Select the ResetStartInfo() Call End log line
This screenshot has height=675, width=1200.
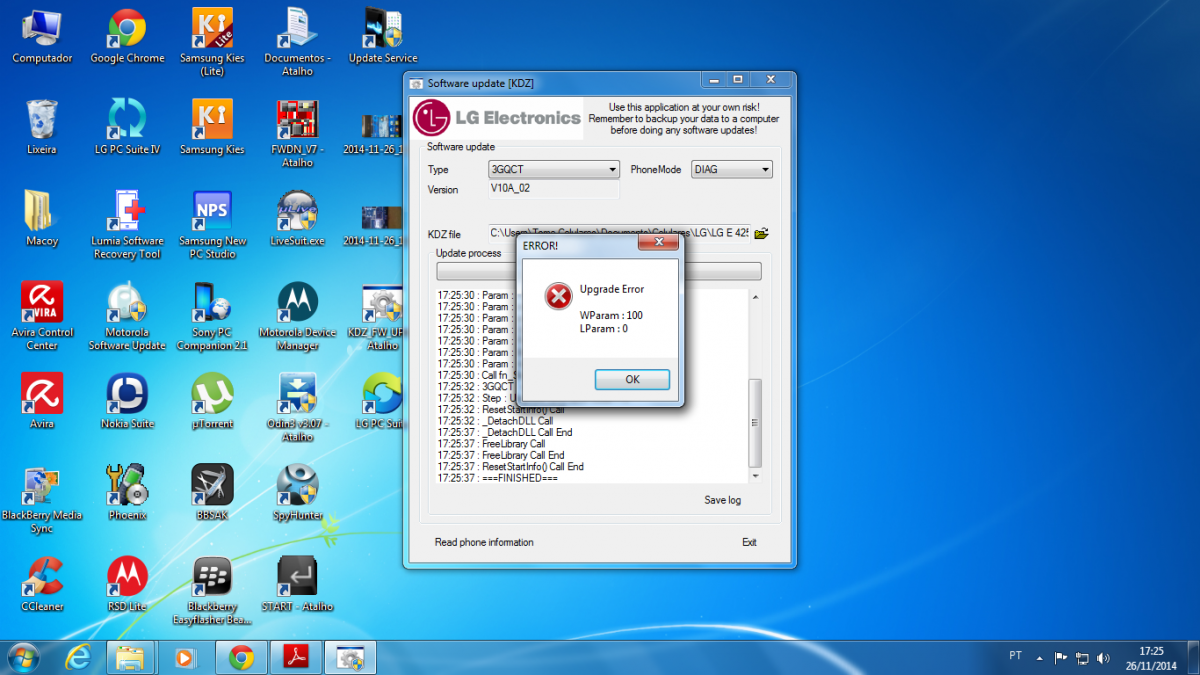(510, 467)
